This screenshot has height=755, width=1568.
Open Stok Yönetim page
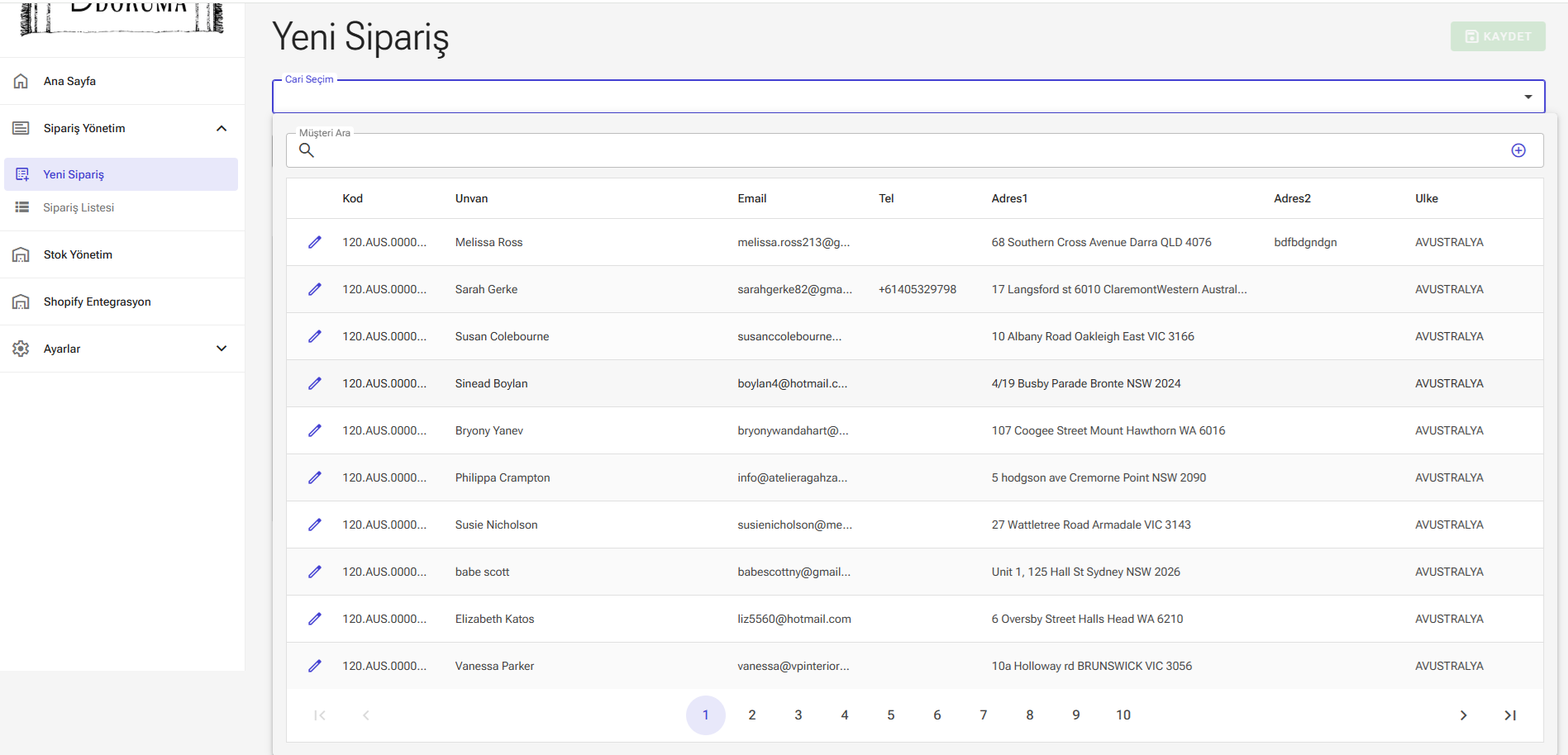point(78,254)
